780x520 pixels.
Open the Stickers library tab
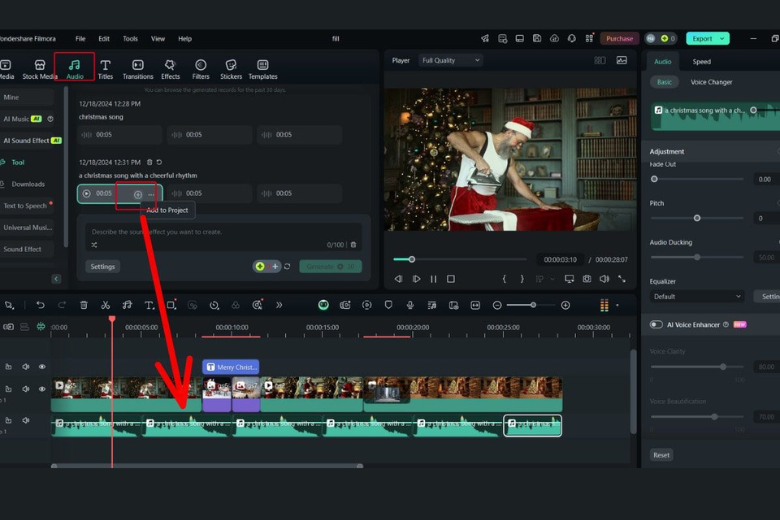(x=231, y=69)
